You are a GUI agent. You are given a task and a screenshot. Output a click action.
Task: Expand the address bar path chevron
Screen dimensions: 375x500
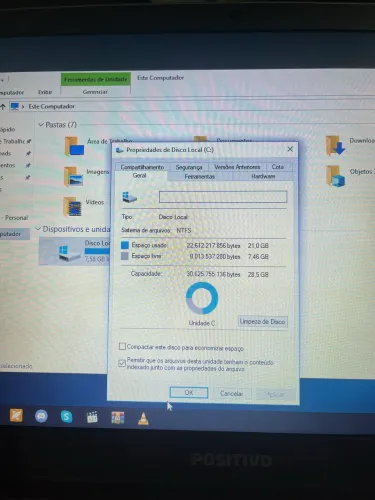pos(23,107)
